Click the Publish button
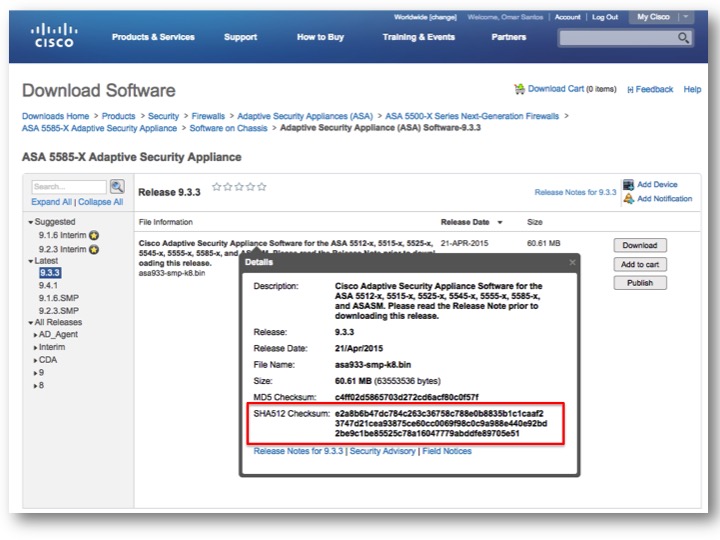The width and height of the screenshot is (720, 540). (x=640, y=283)
